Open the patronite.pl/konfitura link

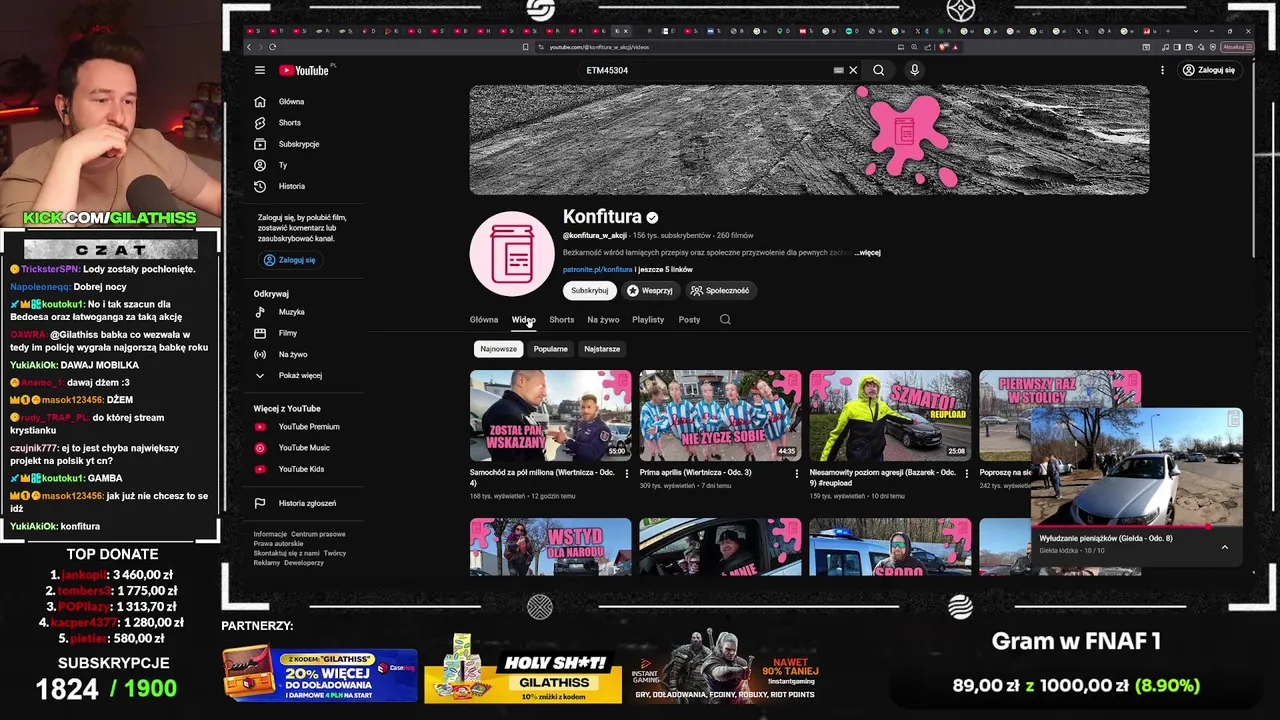597,270
